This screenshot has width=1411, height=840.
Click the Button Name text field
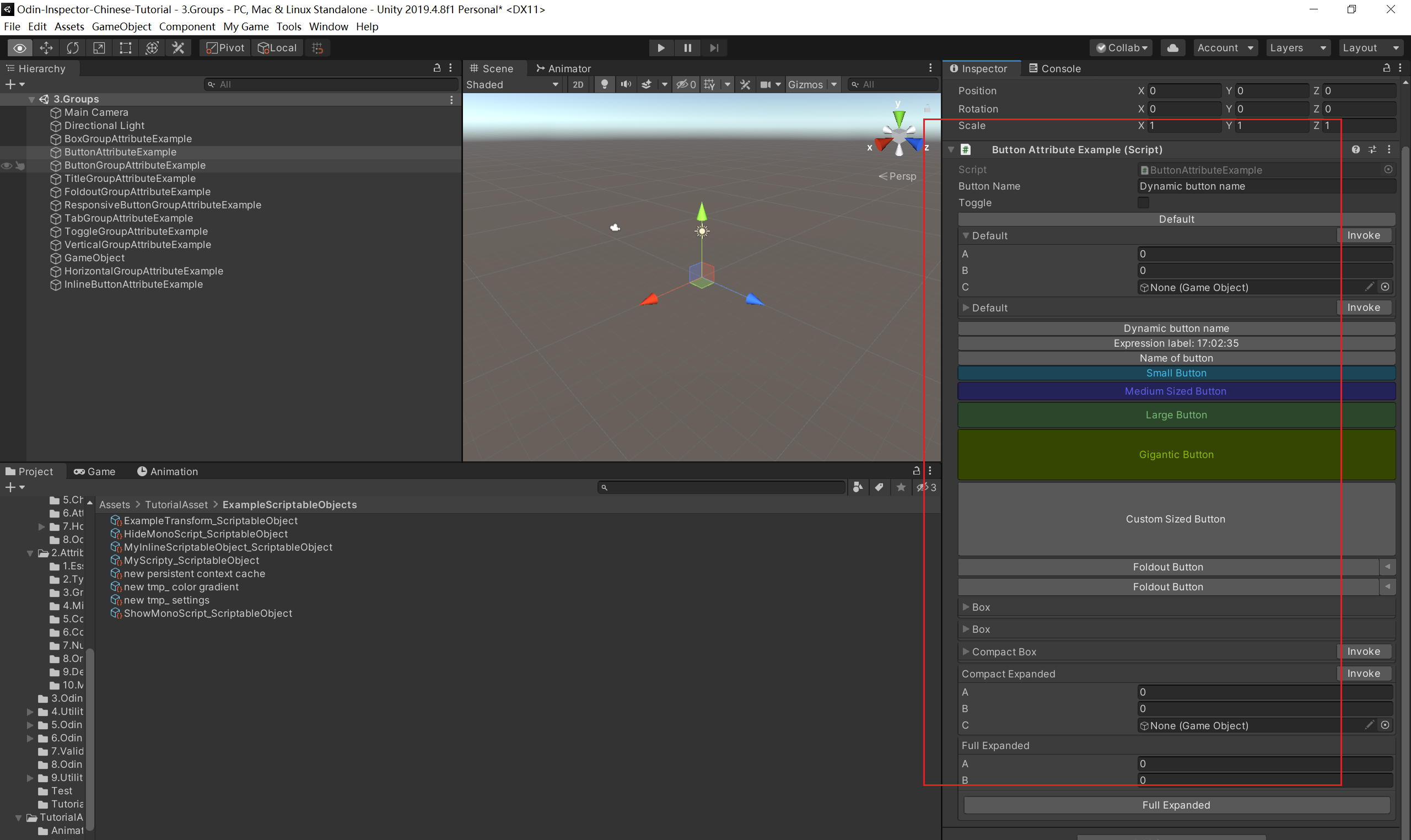tap(1266, 186)
